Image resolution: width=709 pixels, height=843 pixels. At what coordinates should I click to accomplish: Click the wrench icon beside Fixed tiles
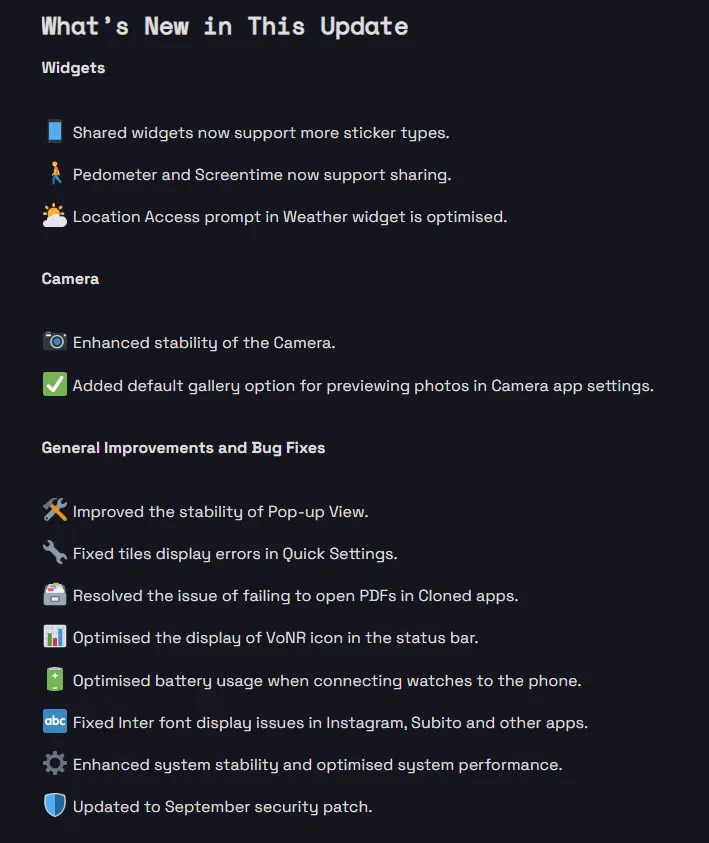(x=55, y=553)
